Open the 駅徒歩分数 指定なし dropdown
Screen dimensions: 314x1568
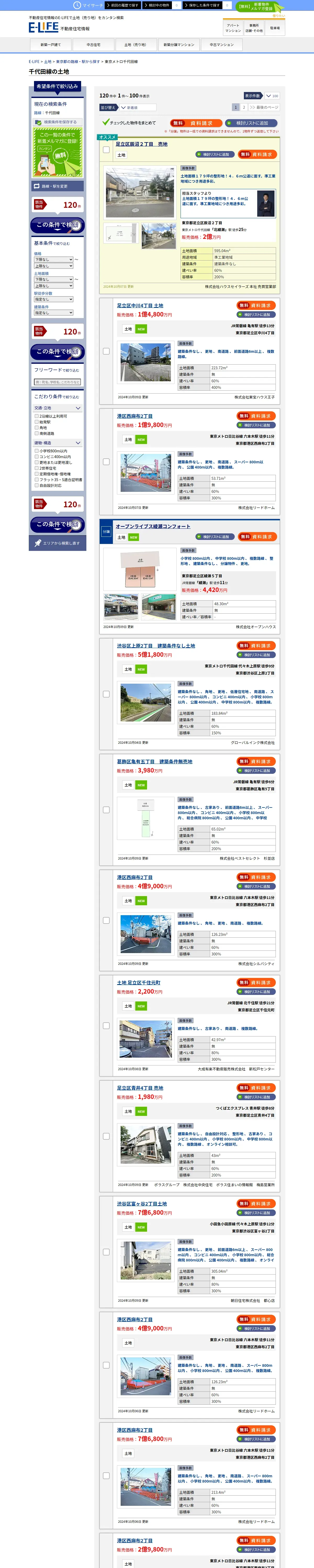coord(54,299)
